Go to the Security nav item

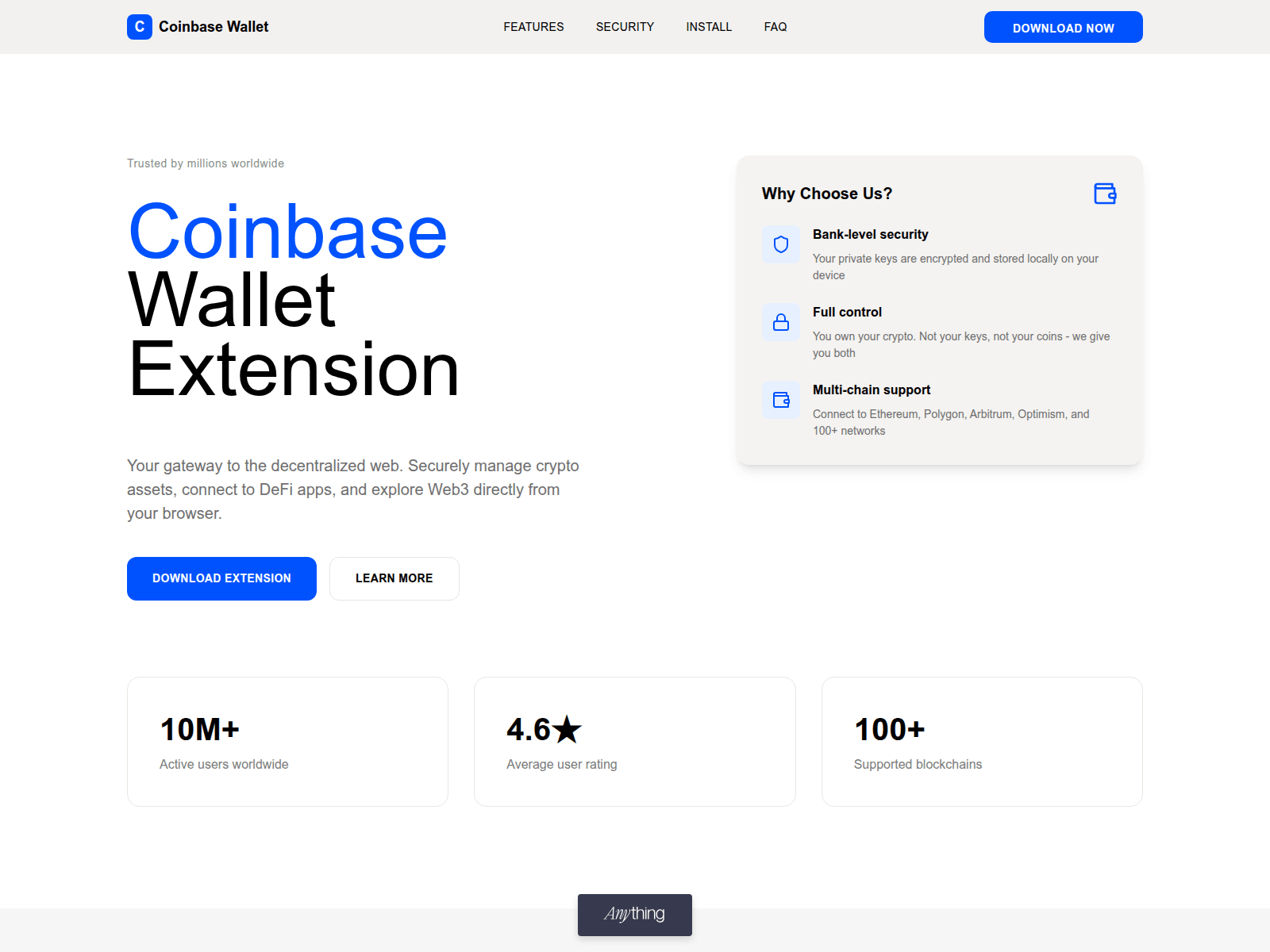coord(625,27)
